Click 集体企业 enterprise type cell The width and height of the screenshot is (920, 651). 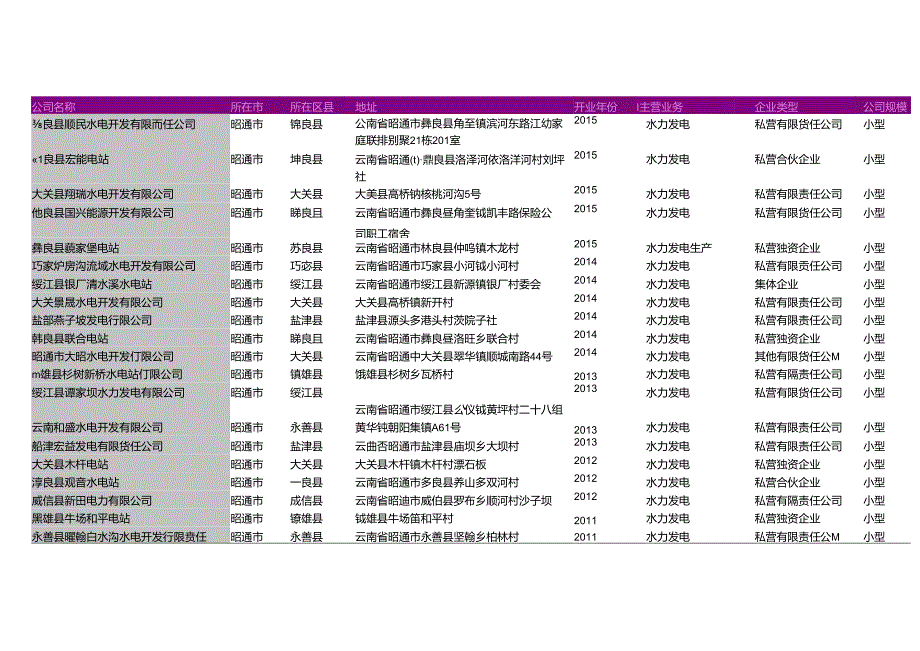coord(776,284)
